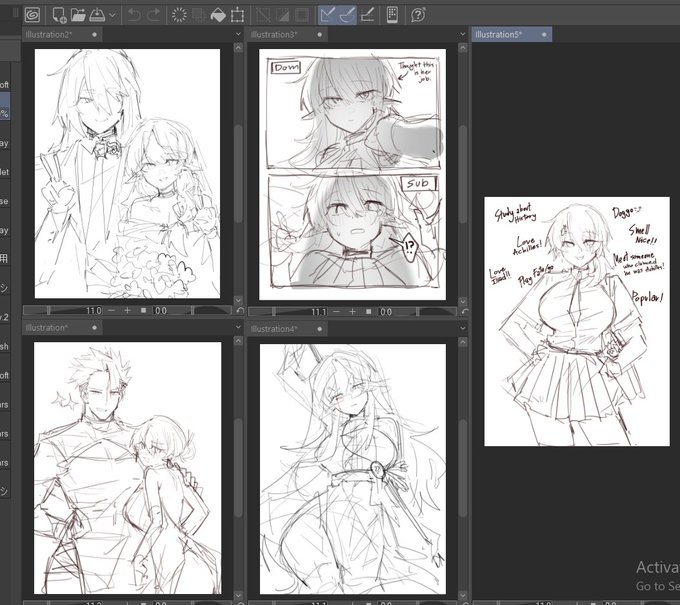Image resolution: width=680 pixels, height=605 pixels.
Task: Click the Fill bucket icon
Action: point(218,15)
